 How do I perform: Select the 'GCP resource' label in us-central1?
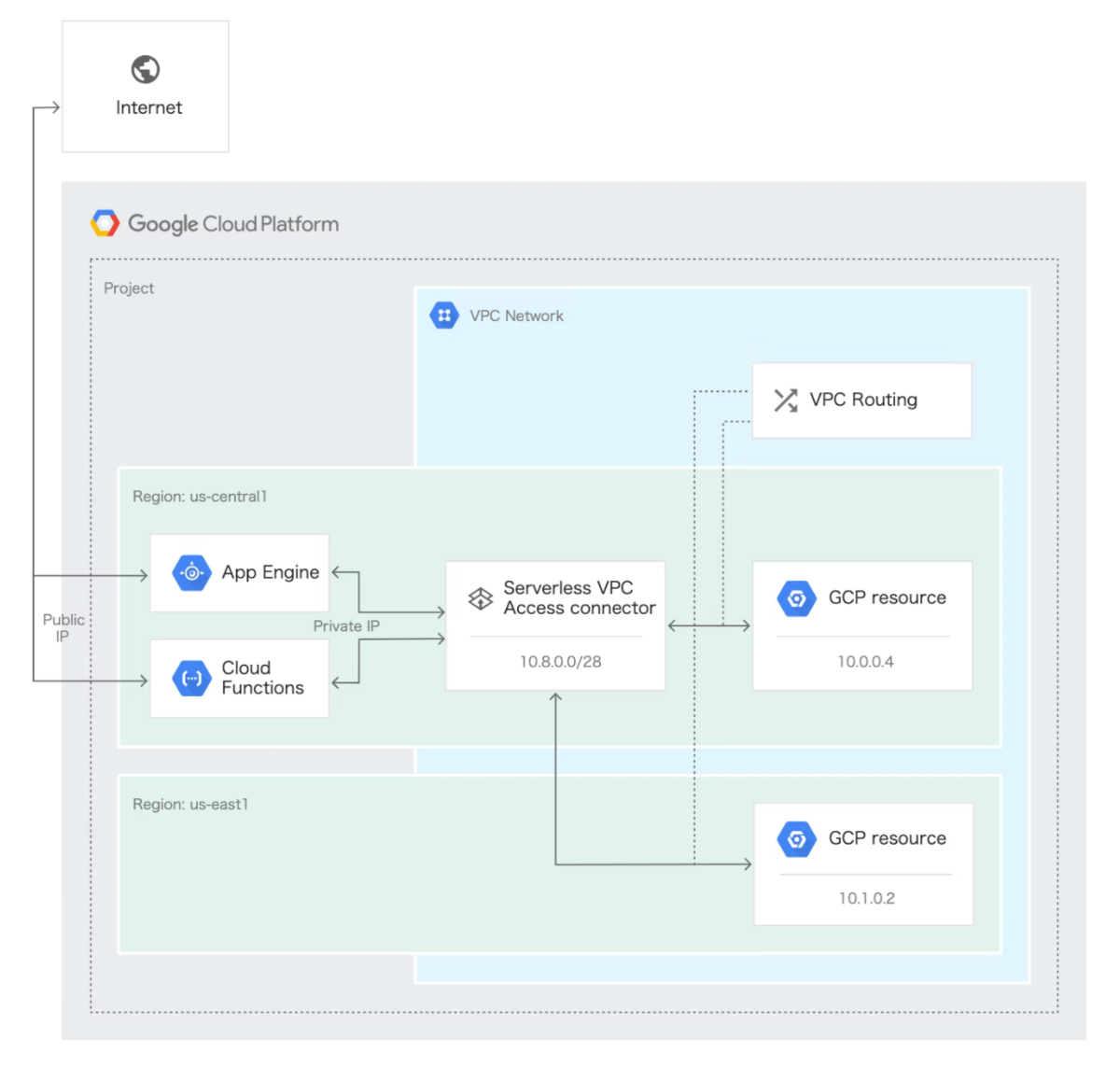pos(888,597)
